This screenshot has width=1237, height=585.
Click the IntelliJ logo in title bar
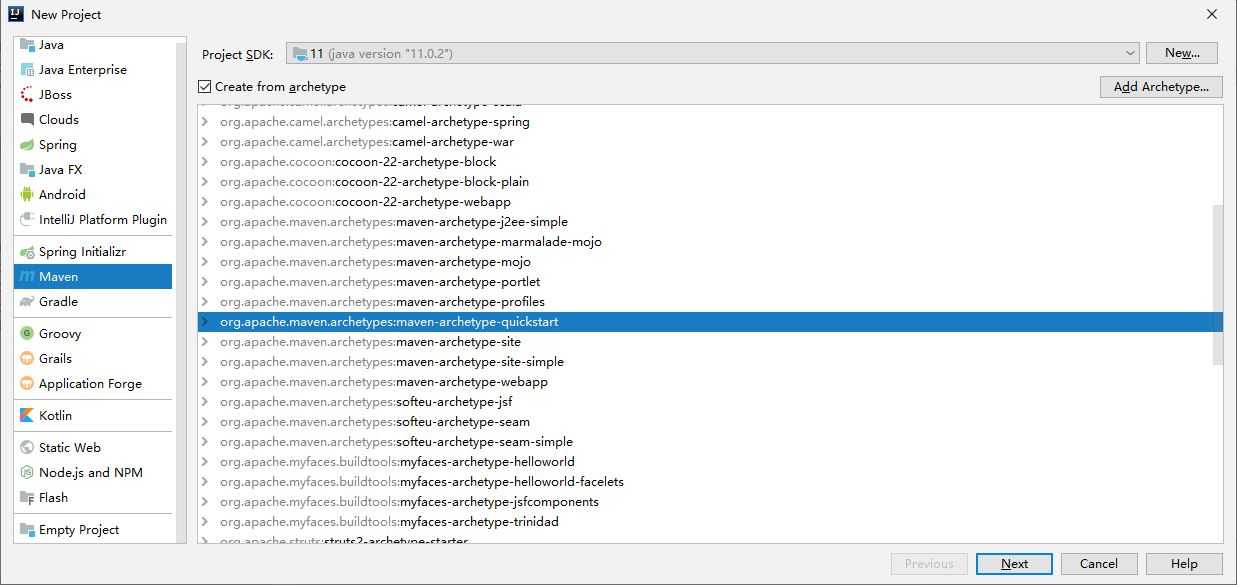coord(15,14)
